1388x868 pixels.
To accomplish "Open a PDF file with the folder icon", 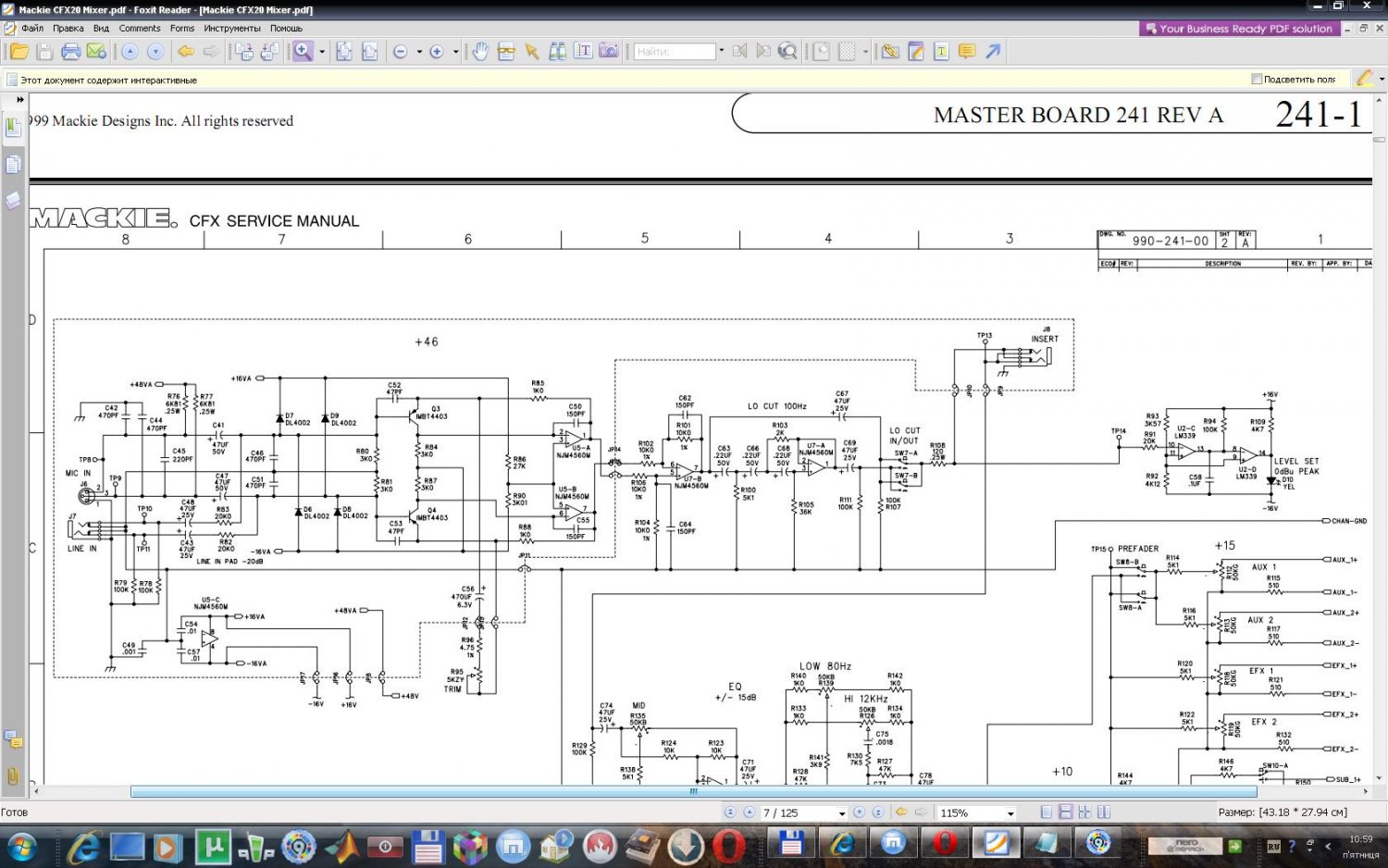I will pyautogui.click(x=19, y=52).
